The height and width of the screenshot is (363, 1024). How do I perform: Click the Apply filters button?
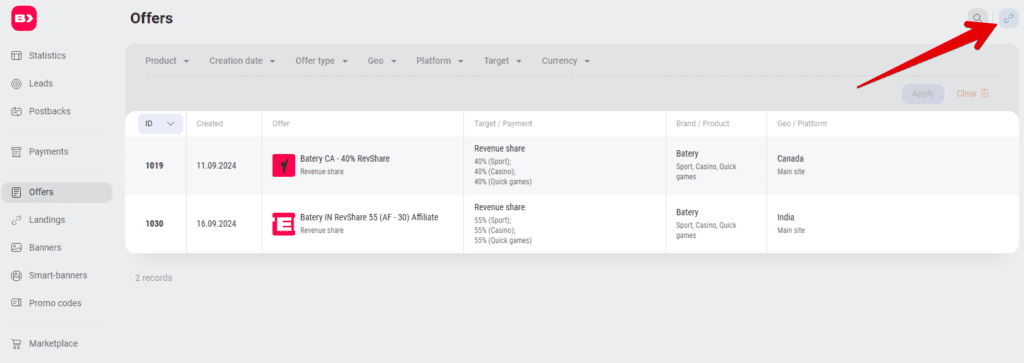(x=923, y=94)
